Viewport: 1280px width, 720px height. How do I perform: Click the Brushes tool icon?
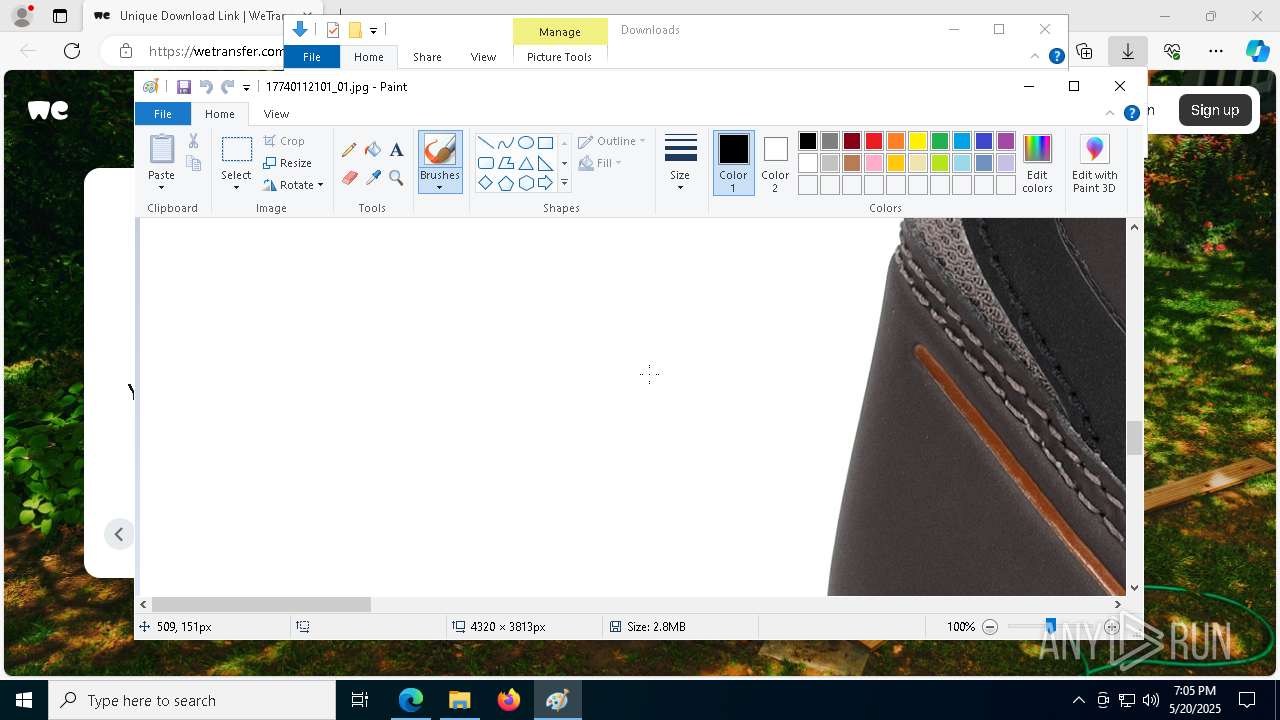tap(440, 150)
